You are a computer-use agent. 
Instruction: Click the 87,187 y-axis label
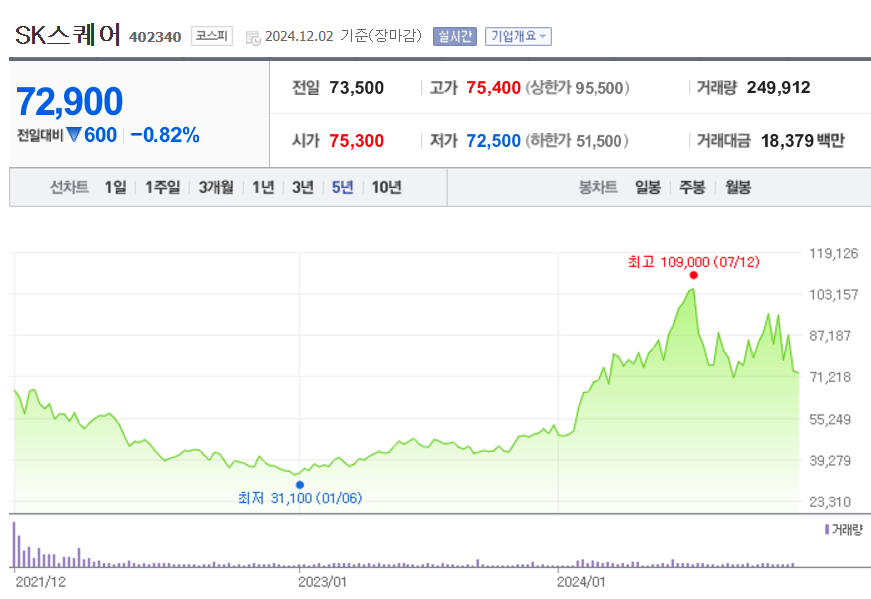[830, 336]
